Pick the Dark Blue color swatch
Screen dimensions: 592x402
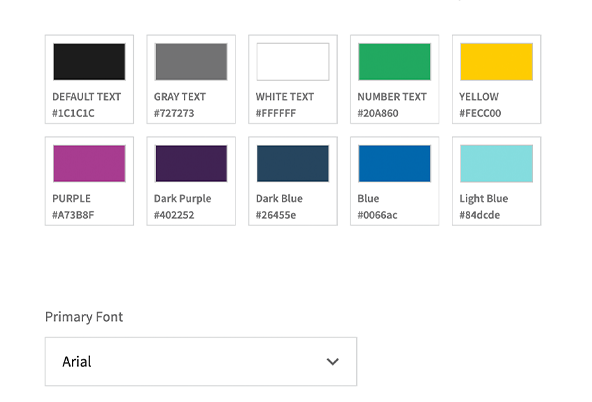[293, 163]
